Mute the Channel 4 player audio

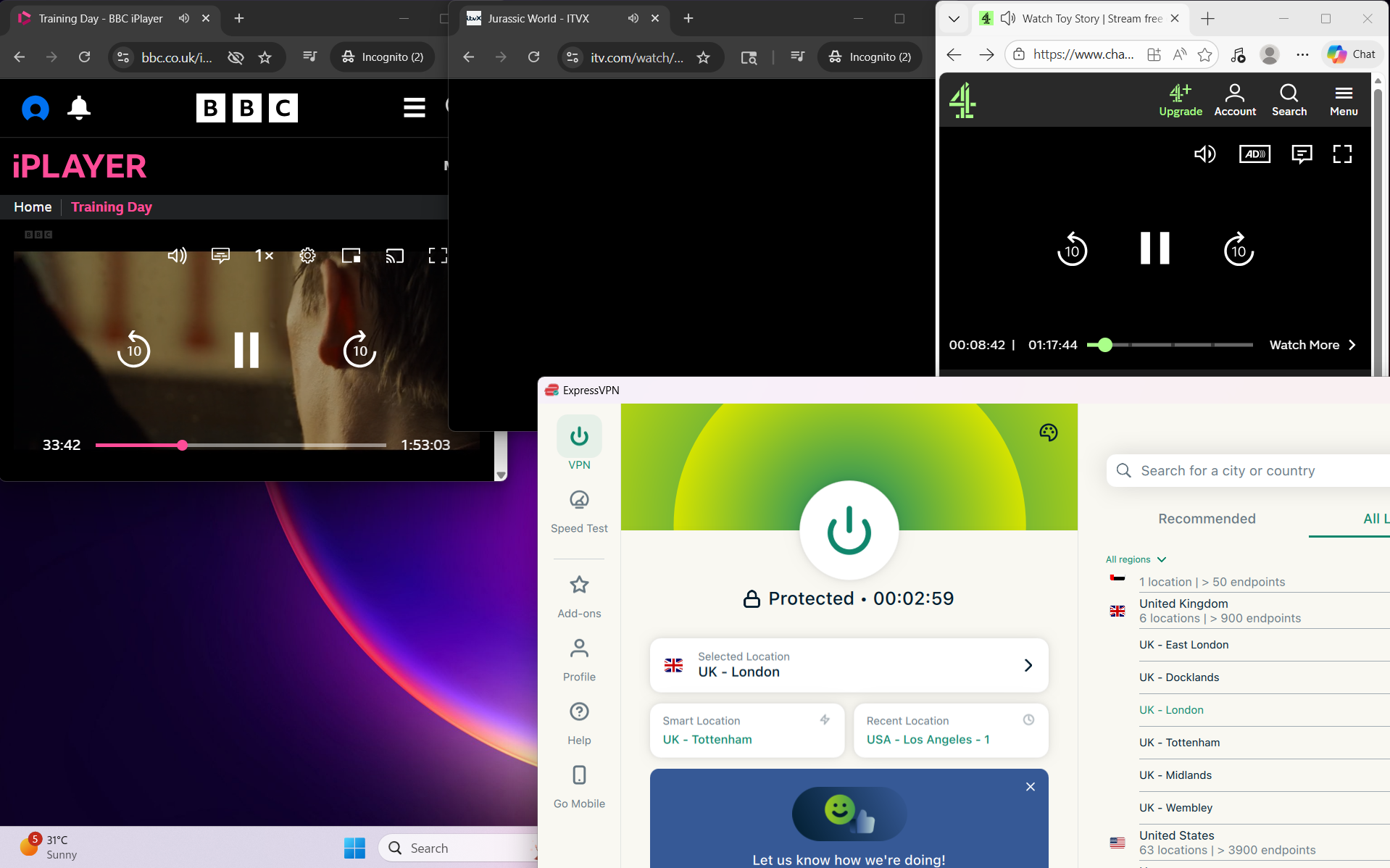click(x=1205, y=154)
